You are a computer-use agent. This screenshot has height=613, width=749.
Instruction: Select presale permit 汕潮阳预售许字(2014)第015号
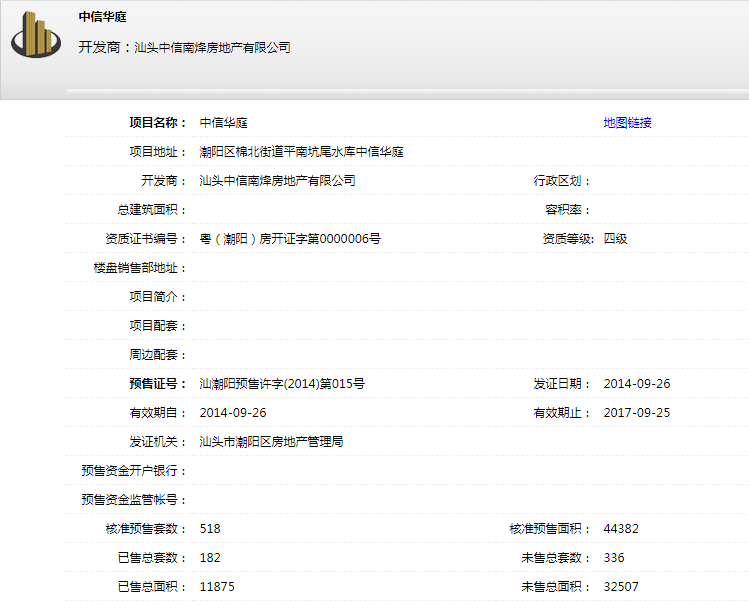pyautogui.click(x=282, y=384)
